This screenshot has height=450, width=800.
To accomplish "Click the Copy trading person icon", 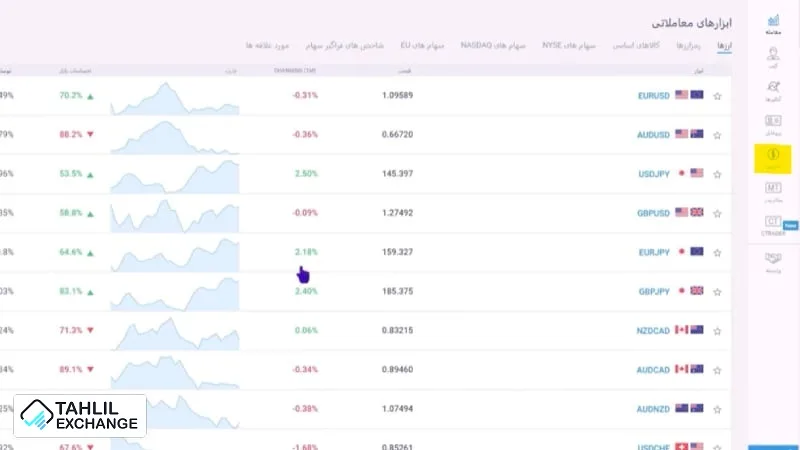I will [x=772, y=58].
